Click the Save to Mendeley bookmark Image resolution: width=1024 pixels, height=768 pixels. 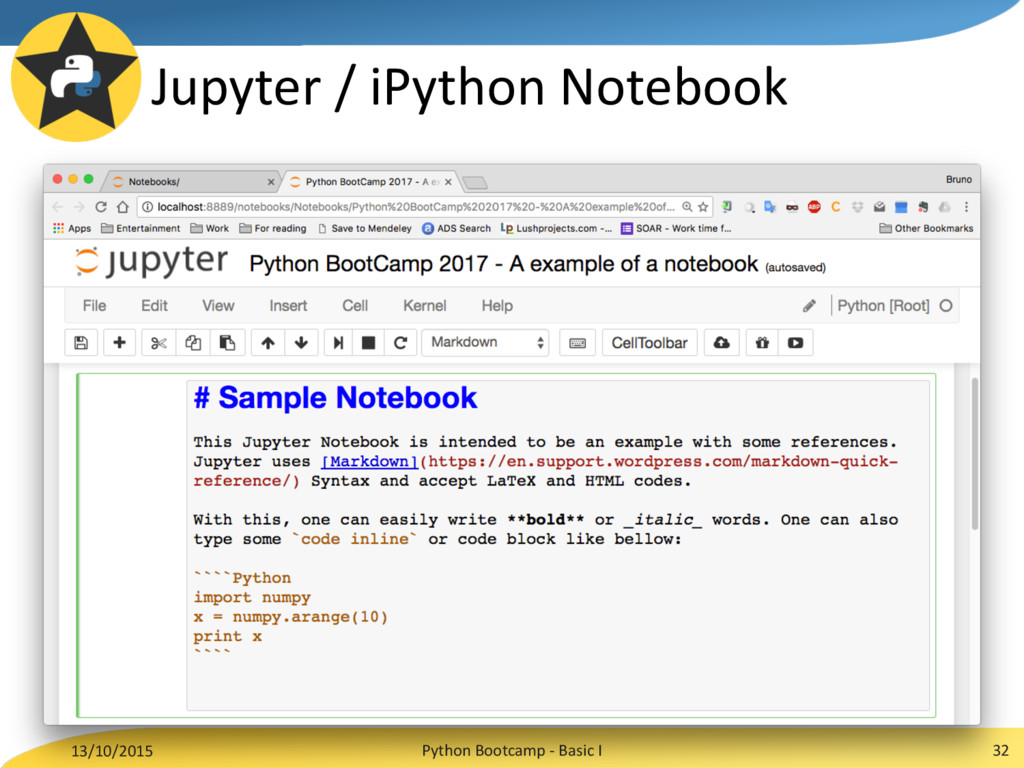click(364, 228)
